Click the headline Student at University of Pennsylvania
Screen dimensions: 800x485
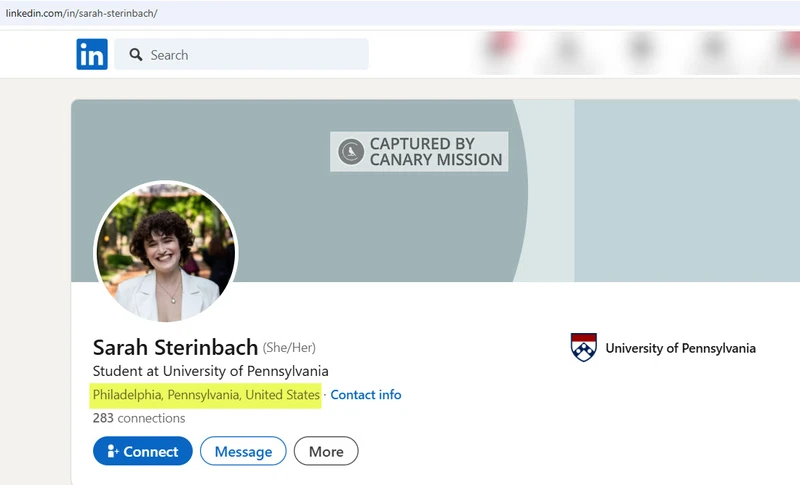pos(210,371)
